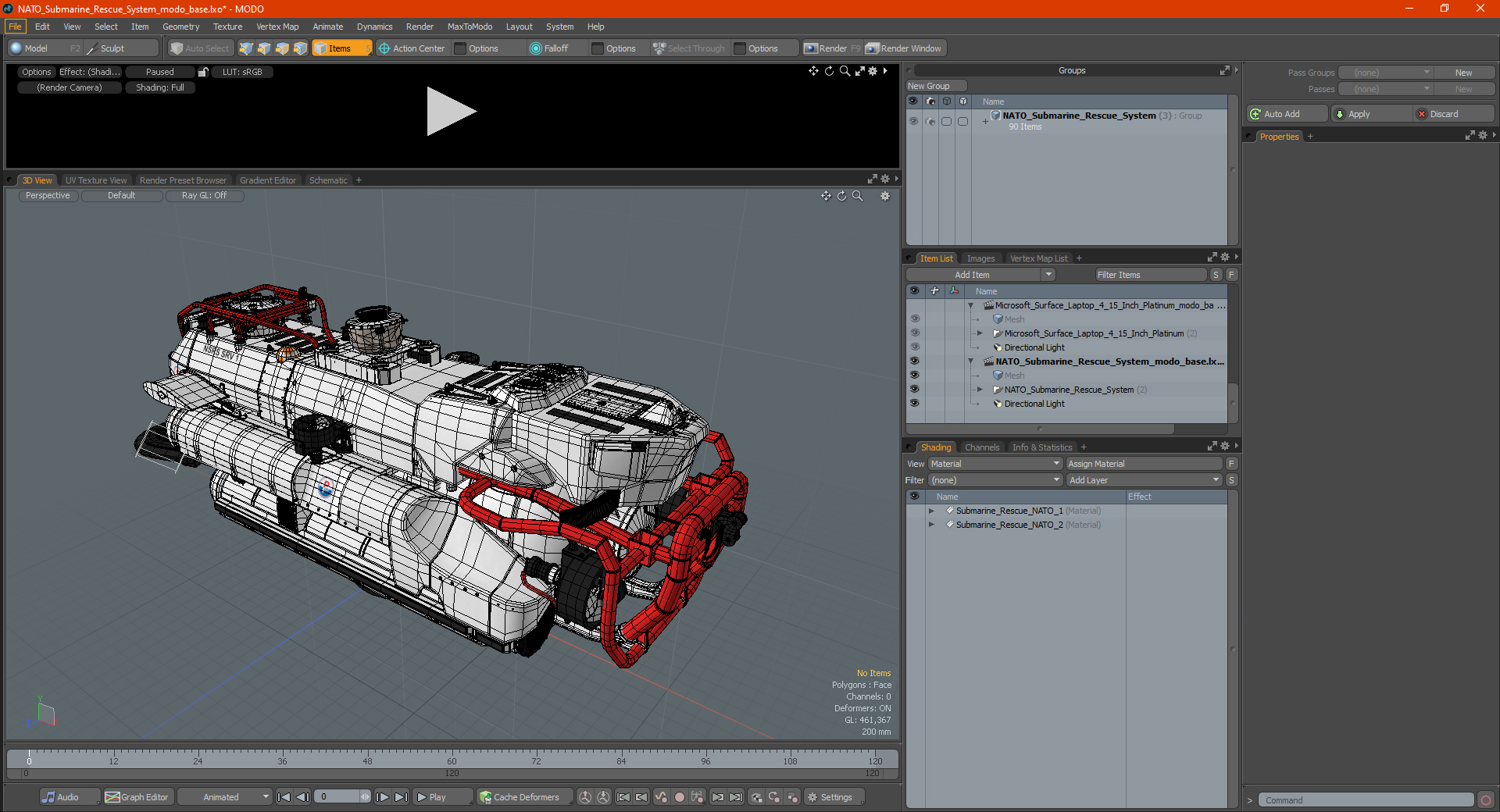This screenshot has width=1500, height=812.
Task: Toggle visibility of NATO_Submarine_Rescue_System item
Action: [914, 390]
